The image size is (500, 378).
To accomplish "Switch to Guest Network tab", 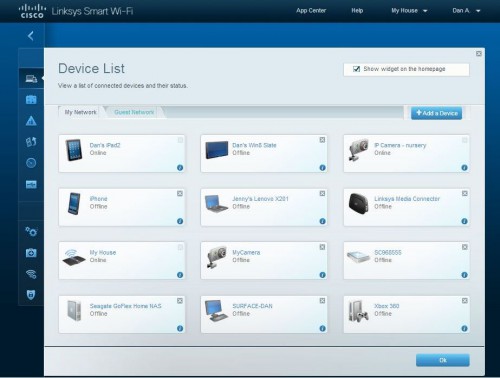I will (x=134, y=112).
